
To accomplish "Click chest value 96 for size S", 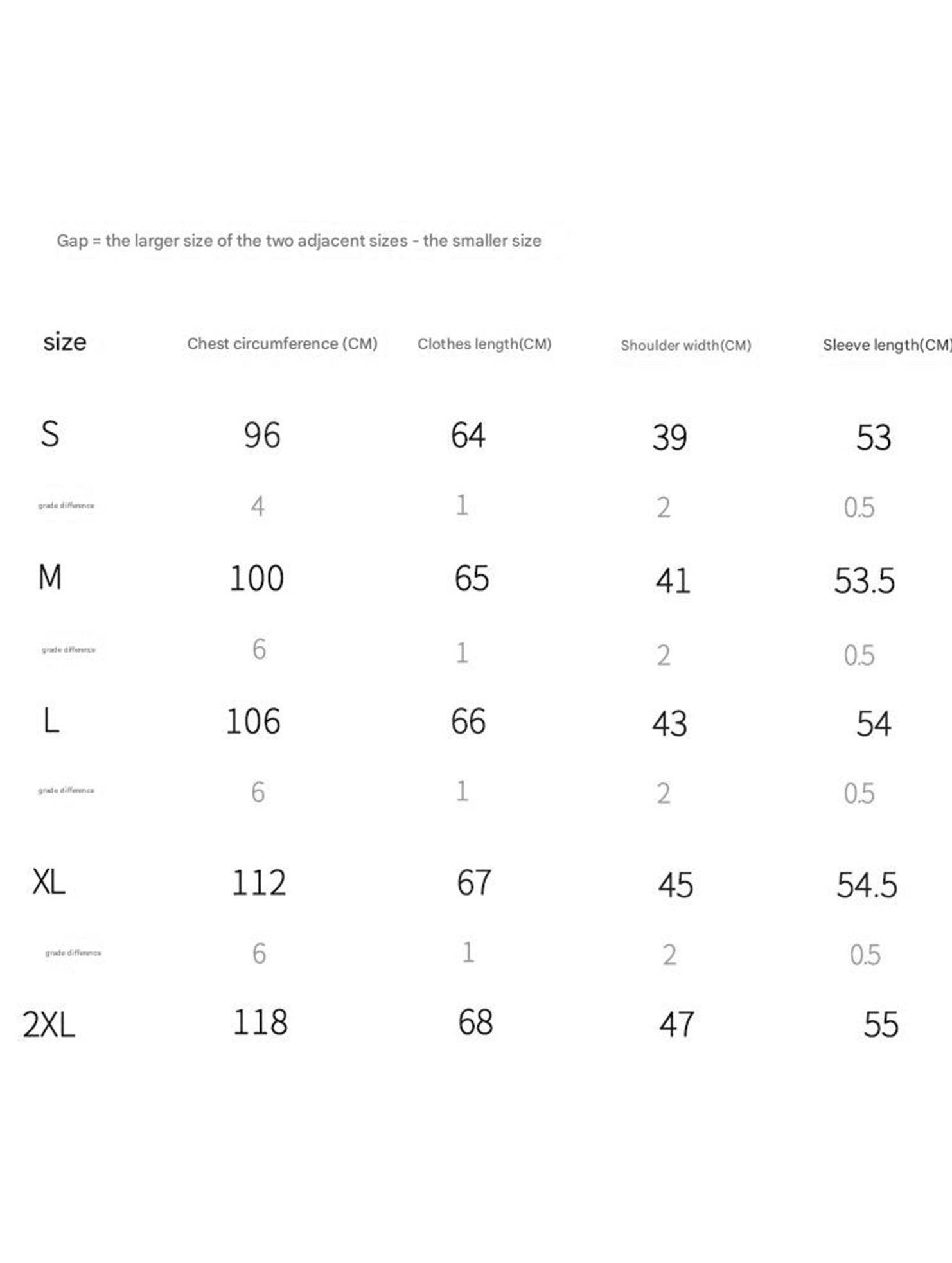I will point(262,436).
